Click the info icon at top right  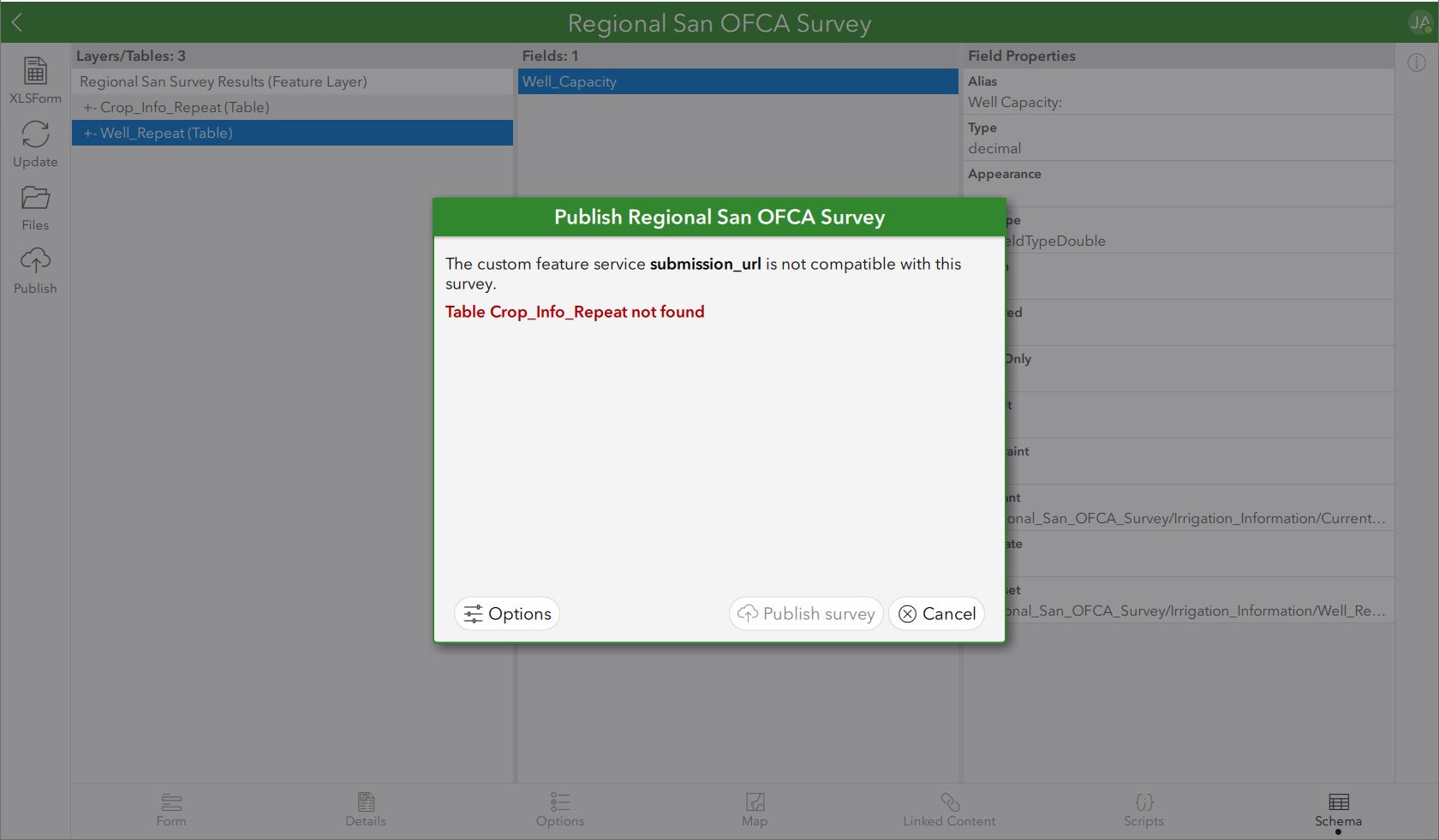[1417, 63]
